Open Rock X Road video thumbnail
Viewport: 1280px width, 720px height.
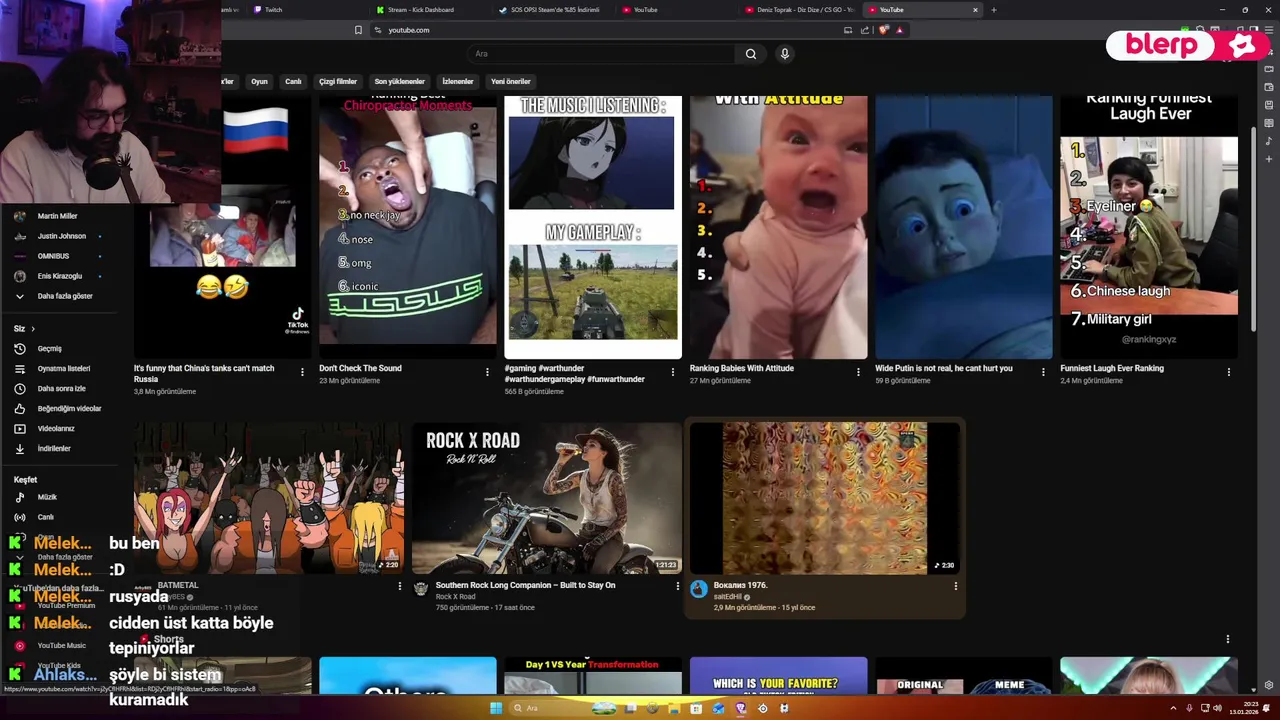pos(546,498)
